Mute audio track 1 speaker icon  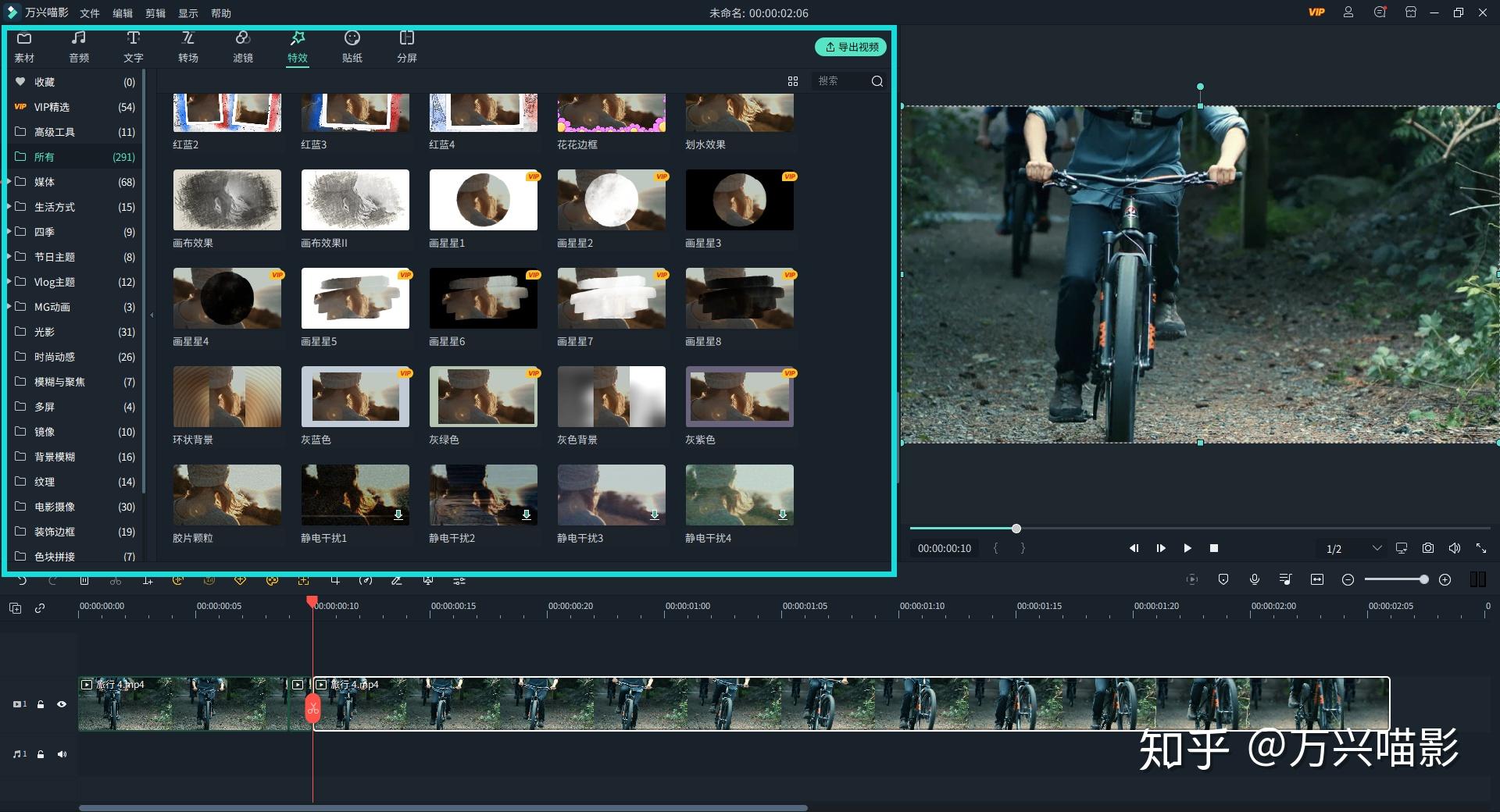click(62, 754)
